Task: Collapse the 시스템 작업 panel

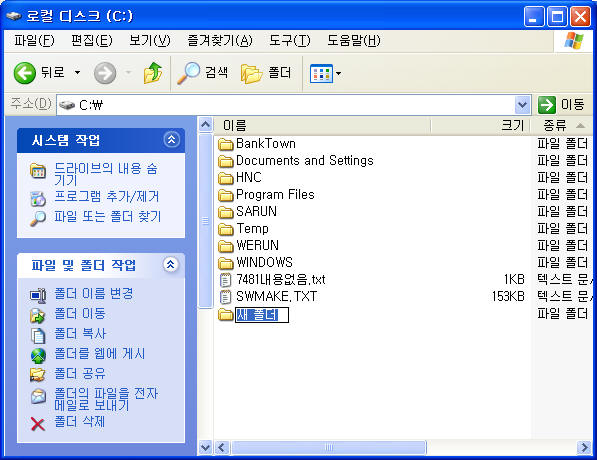Action: click(x=171, y=139)
